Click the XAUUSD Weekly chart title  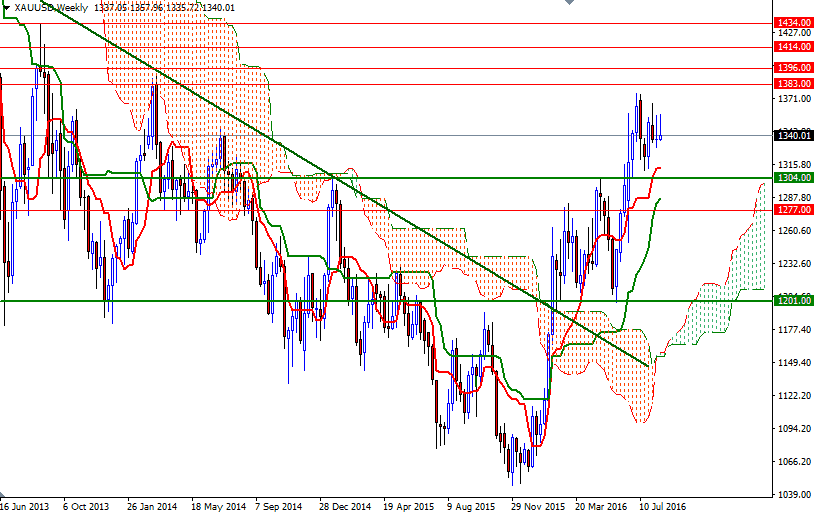[51, 8]
